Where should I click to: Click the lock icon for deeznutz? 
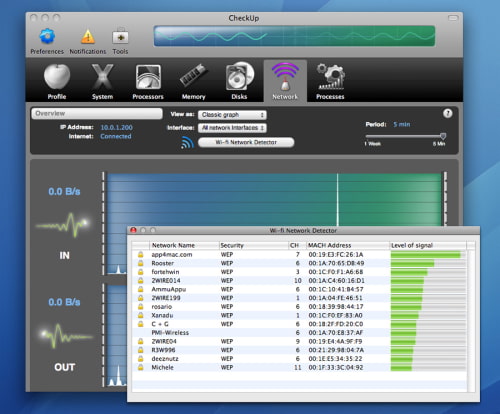click(x=141, y=359)
